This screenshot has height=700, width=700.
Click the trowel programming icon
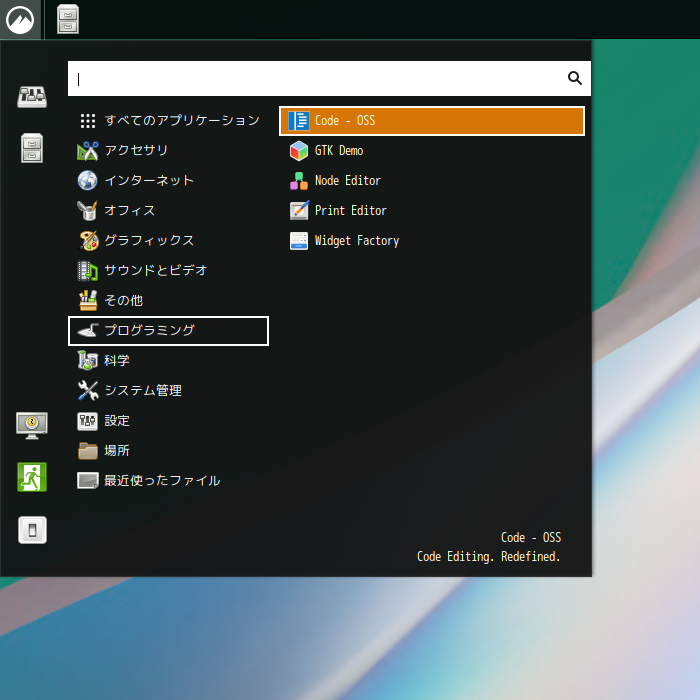click(88, 331)
